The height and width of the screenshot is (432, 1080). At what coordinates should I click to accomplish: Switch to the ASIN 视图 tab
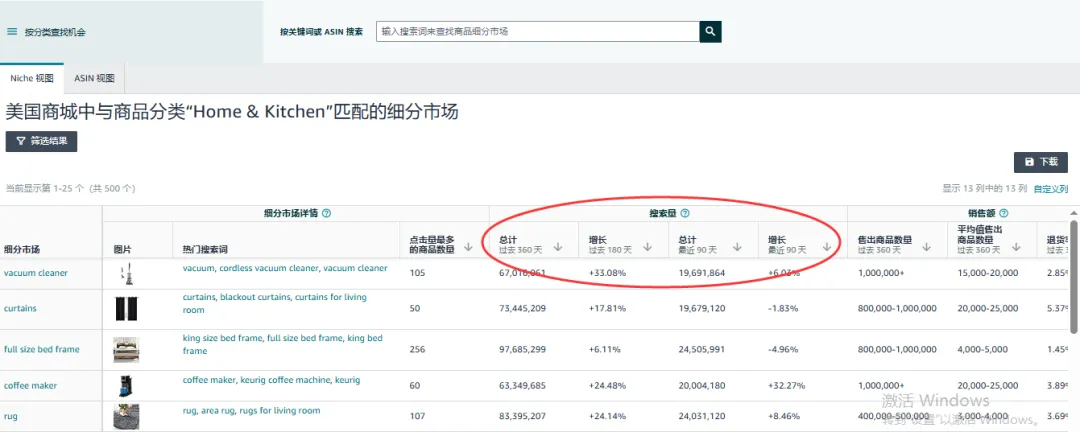94,78
